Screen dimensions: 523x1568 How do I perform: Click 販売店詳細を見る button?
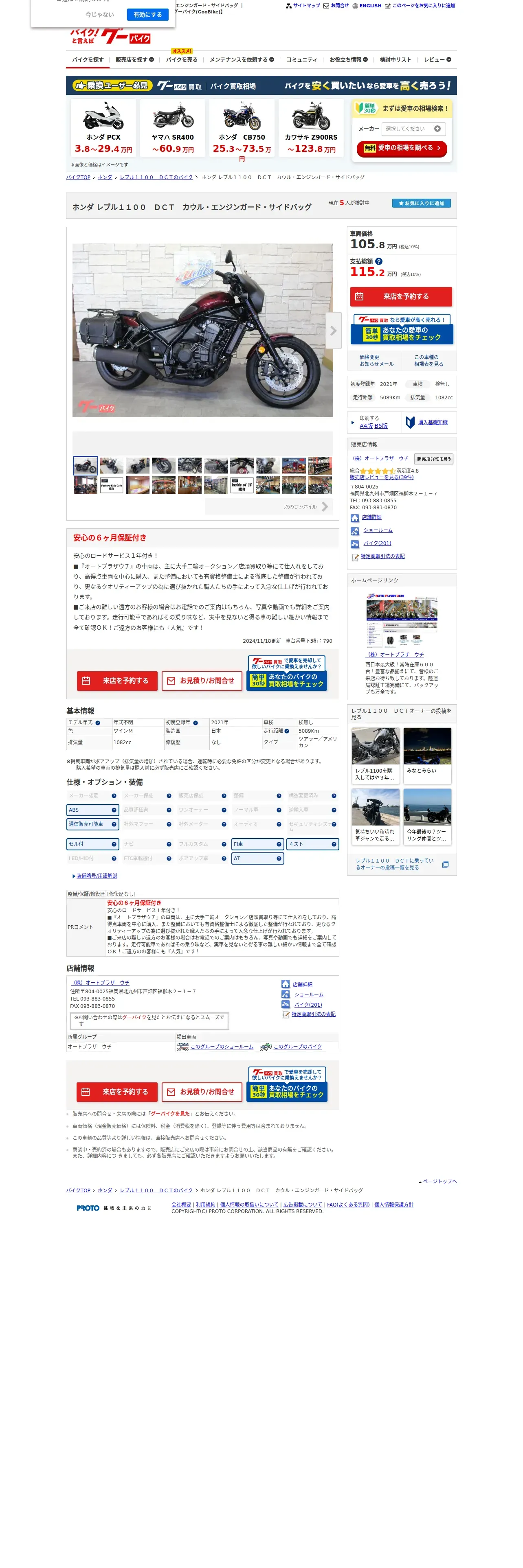point(433,459)
